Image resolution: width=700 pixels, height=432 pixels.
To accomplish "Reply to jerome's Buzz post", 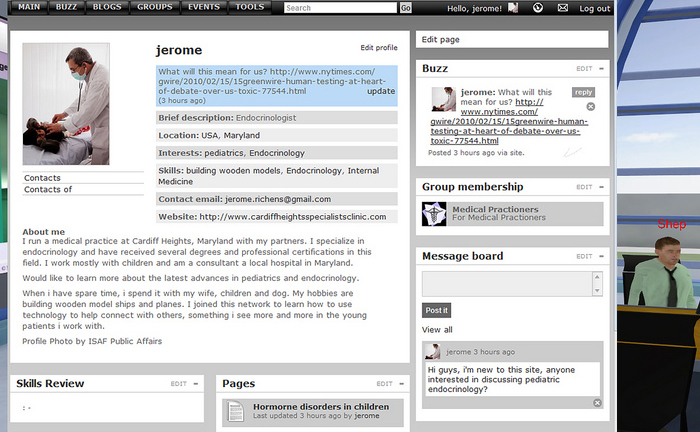I will pos(583,92).
